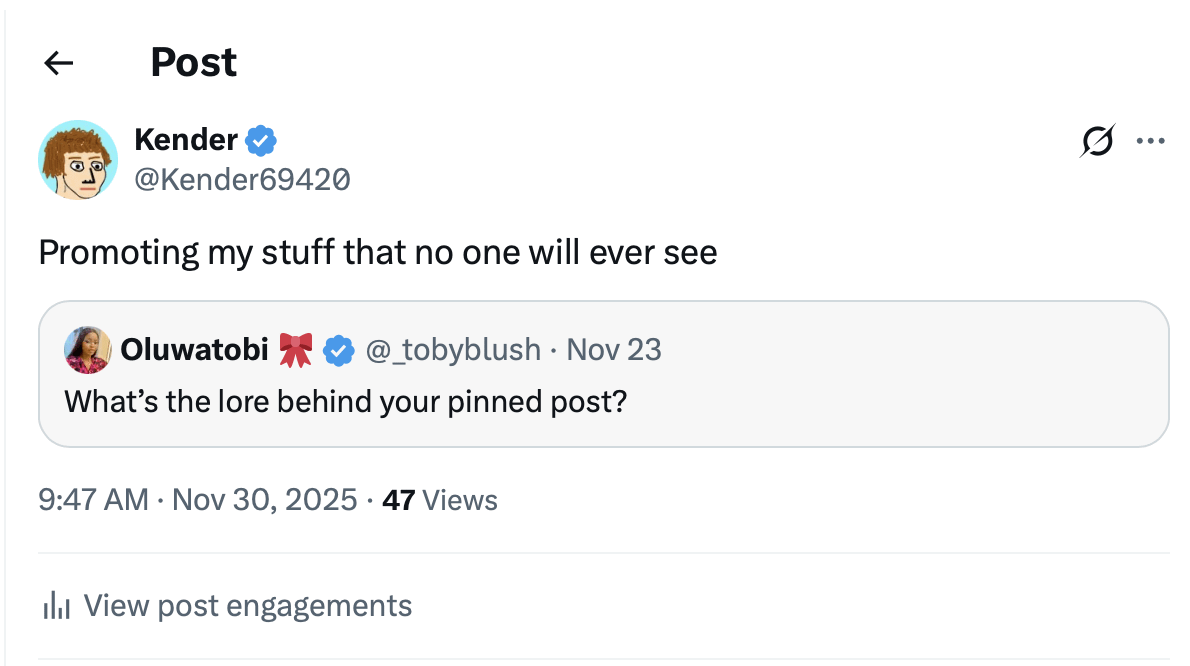Click the text "Promoting my stuff" post body

click(377, 252)
